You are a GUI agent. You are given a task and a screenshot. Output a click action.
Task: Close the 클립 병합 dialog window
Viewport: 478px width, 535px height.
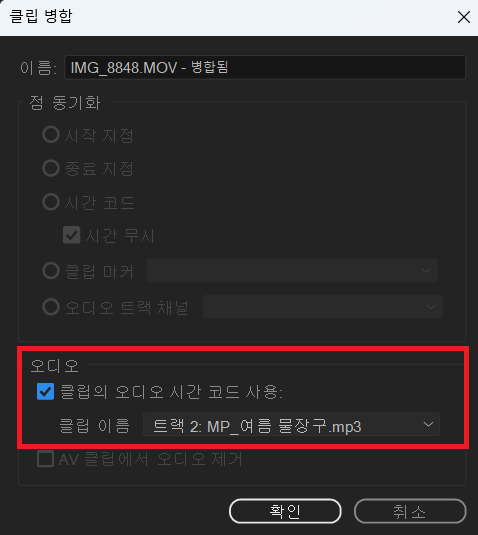pyautogui.click(x=464, y=17)
